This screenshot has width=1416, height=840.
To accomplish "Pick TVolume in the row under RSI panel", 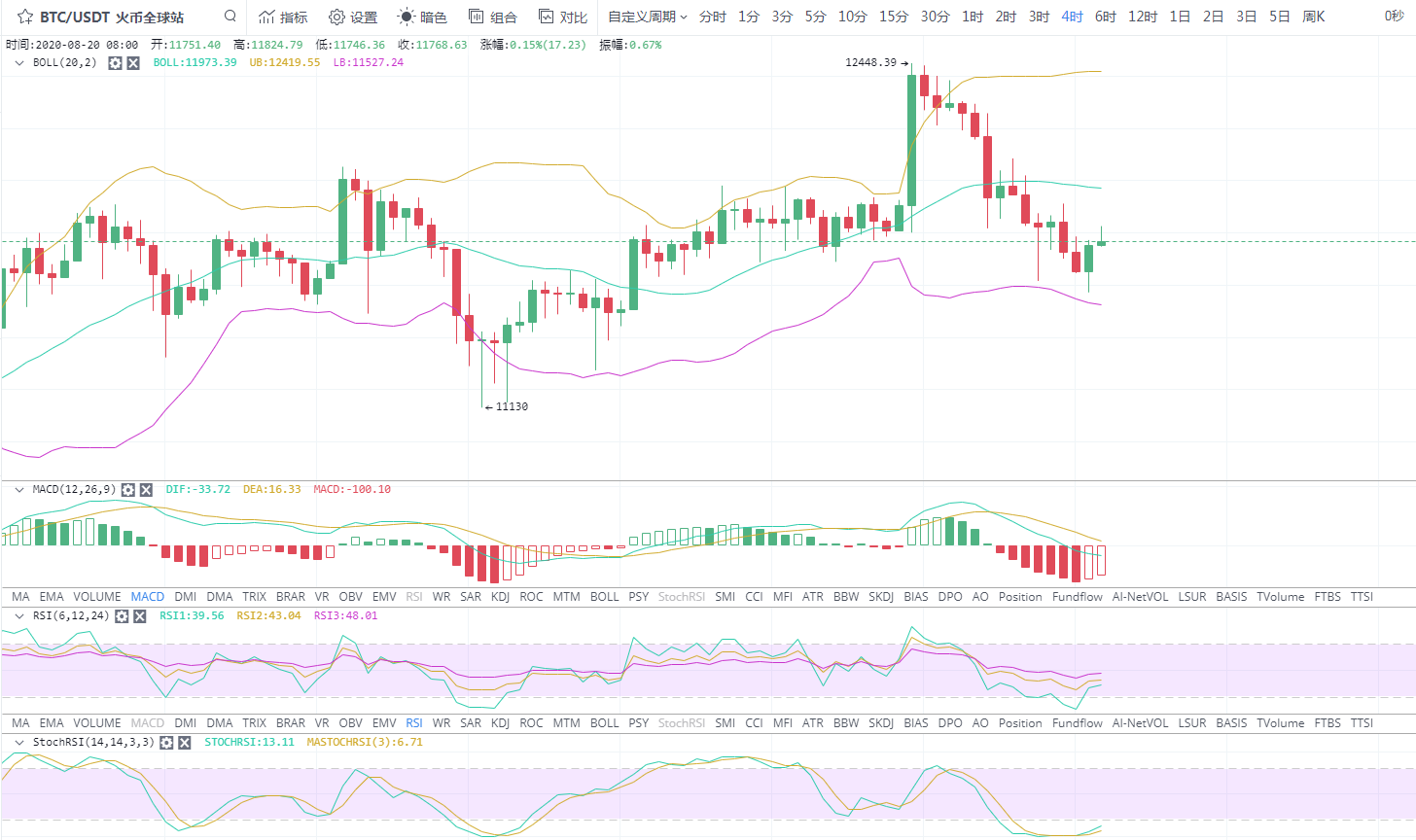I will click(1281, 723).
